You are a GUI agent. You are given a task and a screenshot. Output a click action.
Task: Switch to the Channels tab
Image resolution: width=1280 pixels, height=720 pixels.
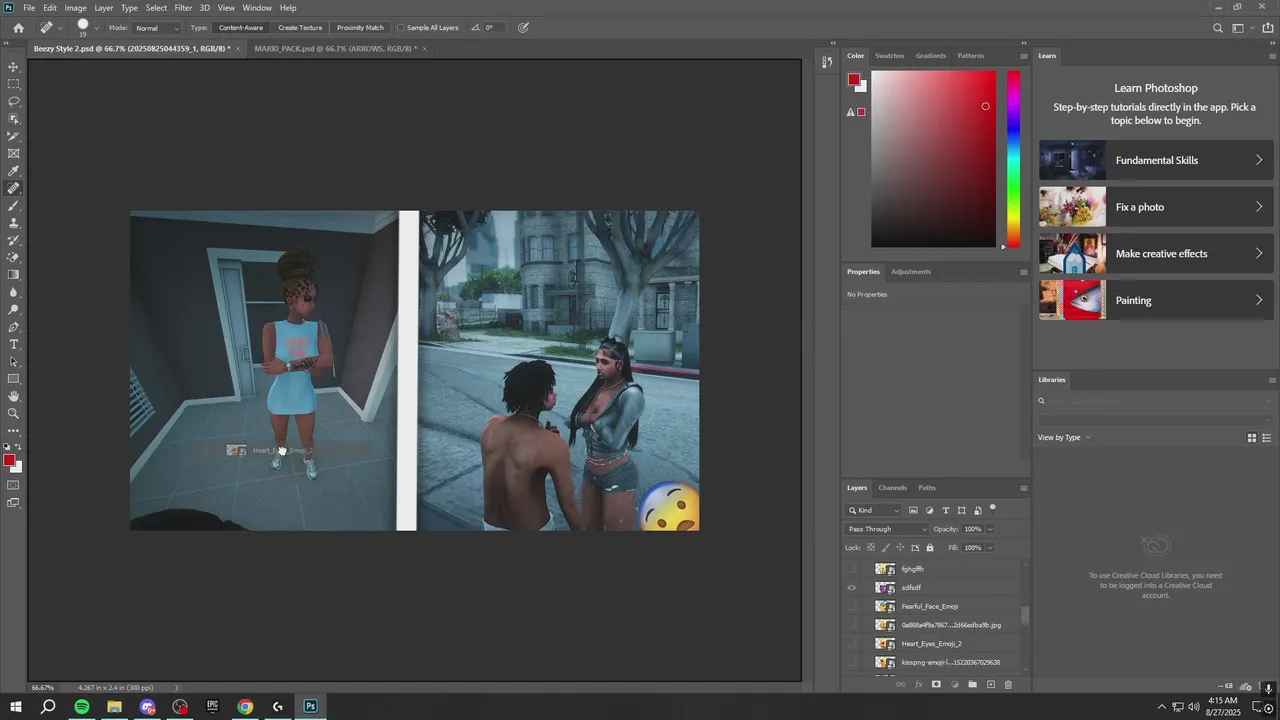pyautogui.click(x=892, y=488)
